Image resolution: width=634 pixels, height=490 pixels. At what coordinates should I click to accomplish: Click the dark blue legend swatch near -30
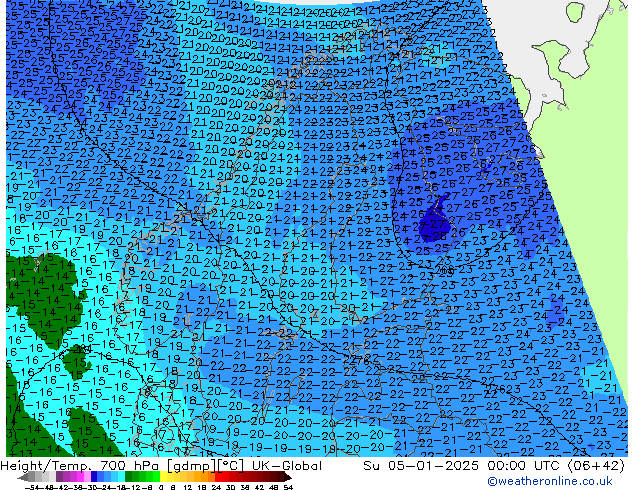[x=94, y=477]
